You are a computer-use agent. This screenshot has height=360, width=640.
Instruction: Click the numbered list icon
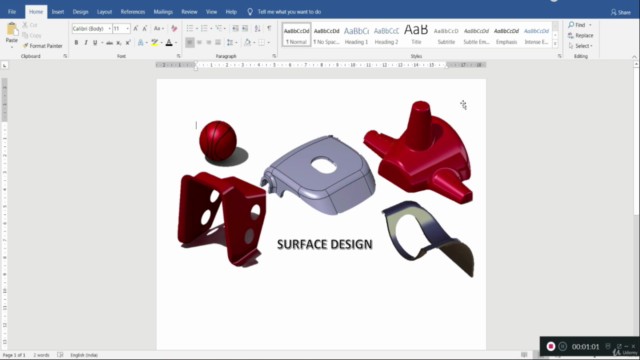pos(204,29)
